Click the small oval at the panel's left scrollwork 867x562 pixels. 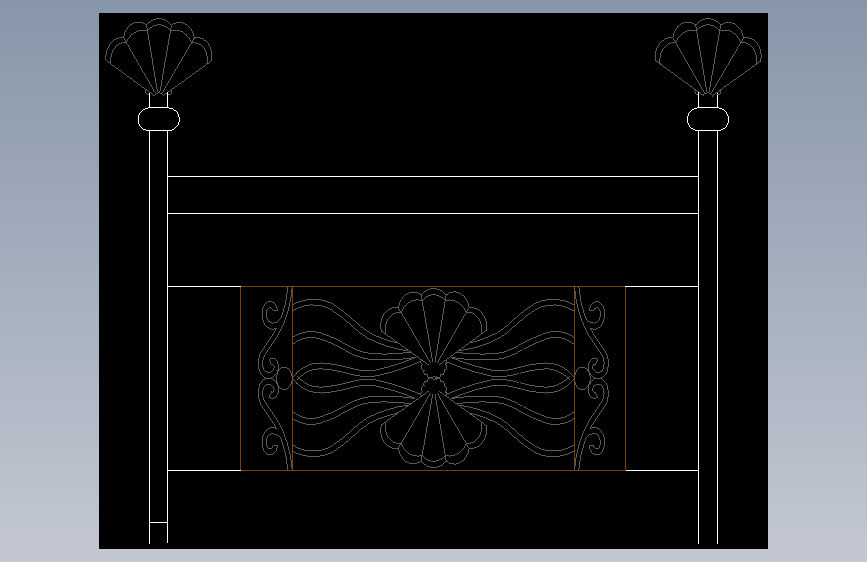(x=284, y=379)
